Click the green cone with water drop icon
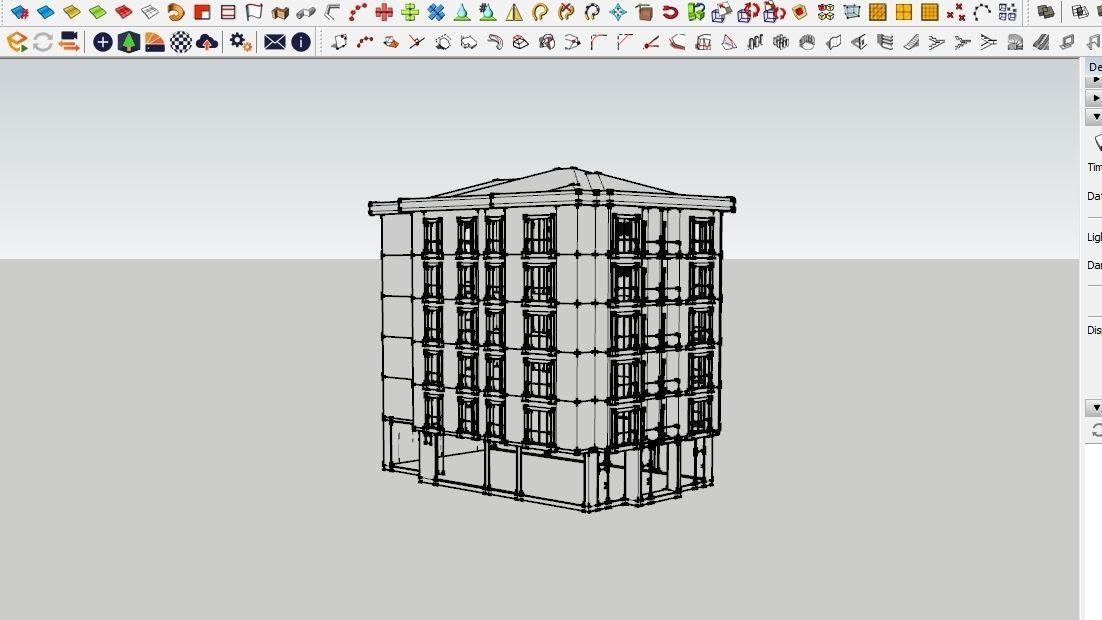Screen dimensions: 1102x620 [462, 12]
